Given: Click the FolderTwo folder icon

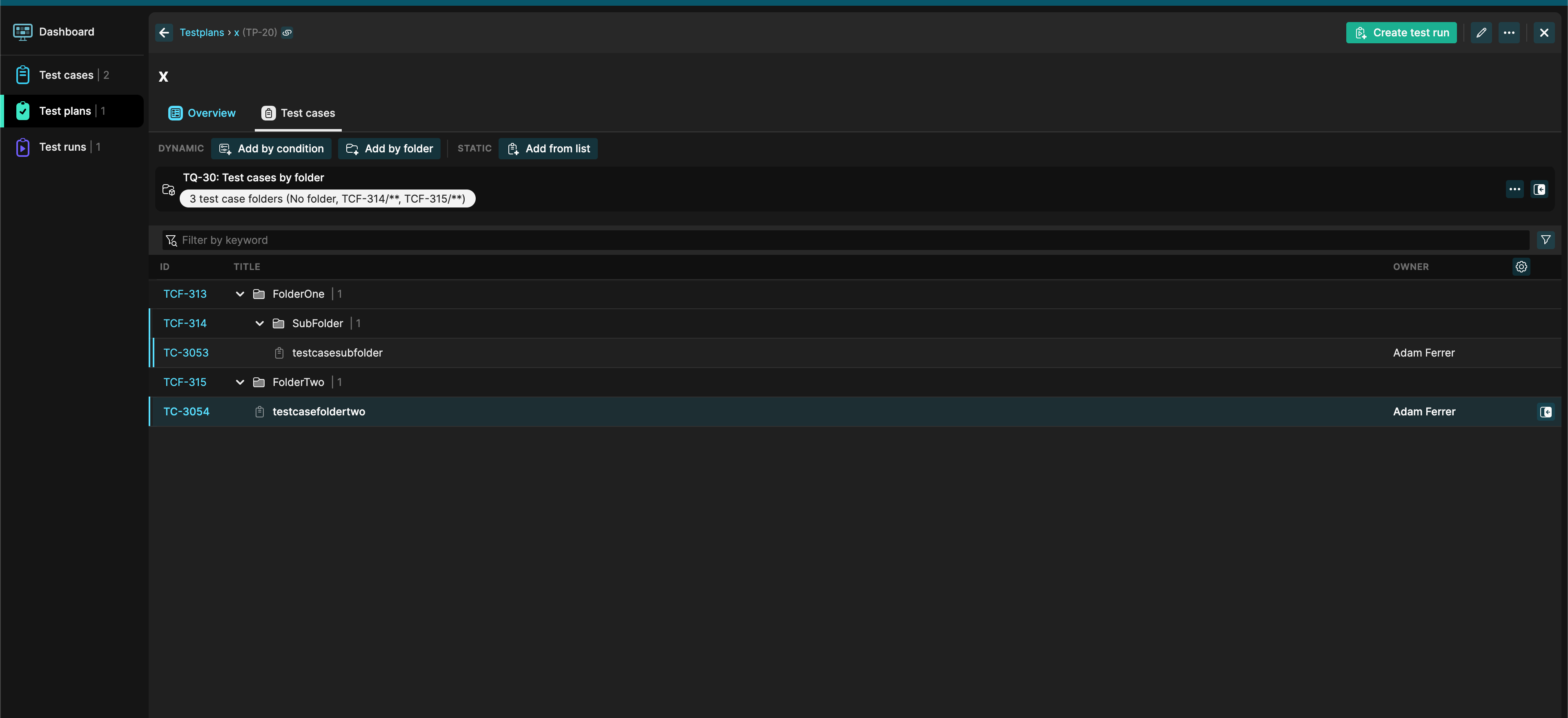Looking at the screenshot, I should click(259, 382).
